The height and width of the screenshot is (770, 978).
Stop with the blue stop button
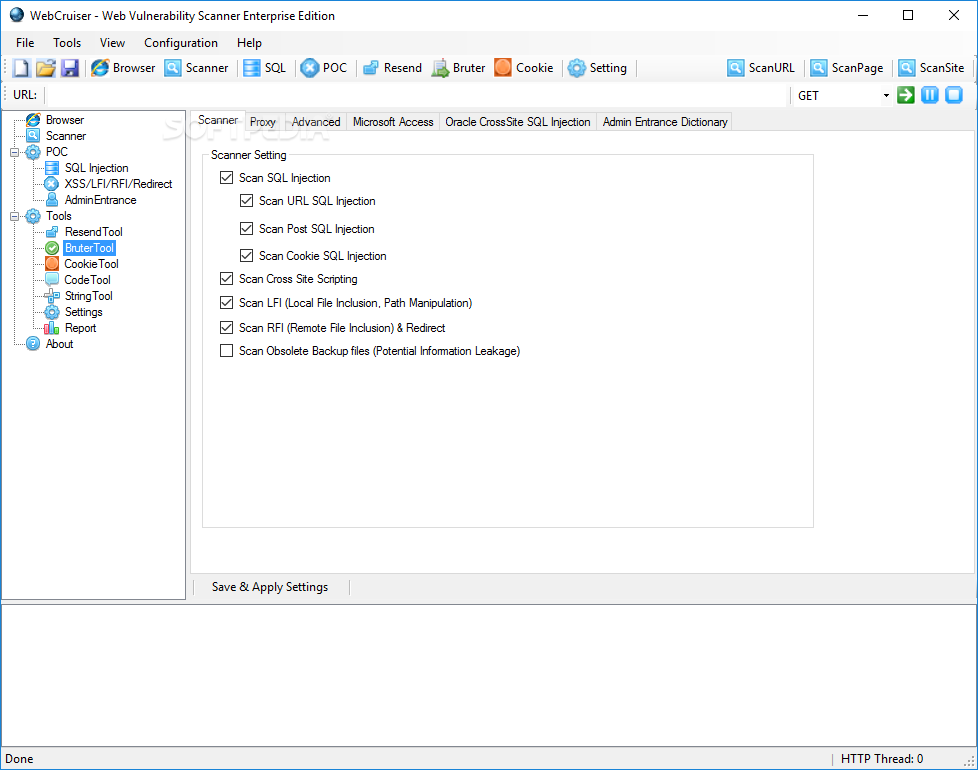coord(954,95)
